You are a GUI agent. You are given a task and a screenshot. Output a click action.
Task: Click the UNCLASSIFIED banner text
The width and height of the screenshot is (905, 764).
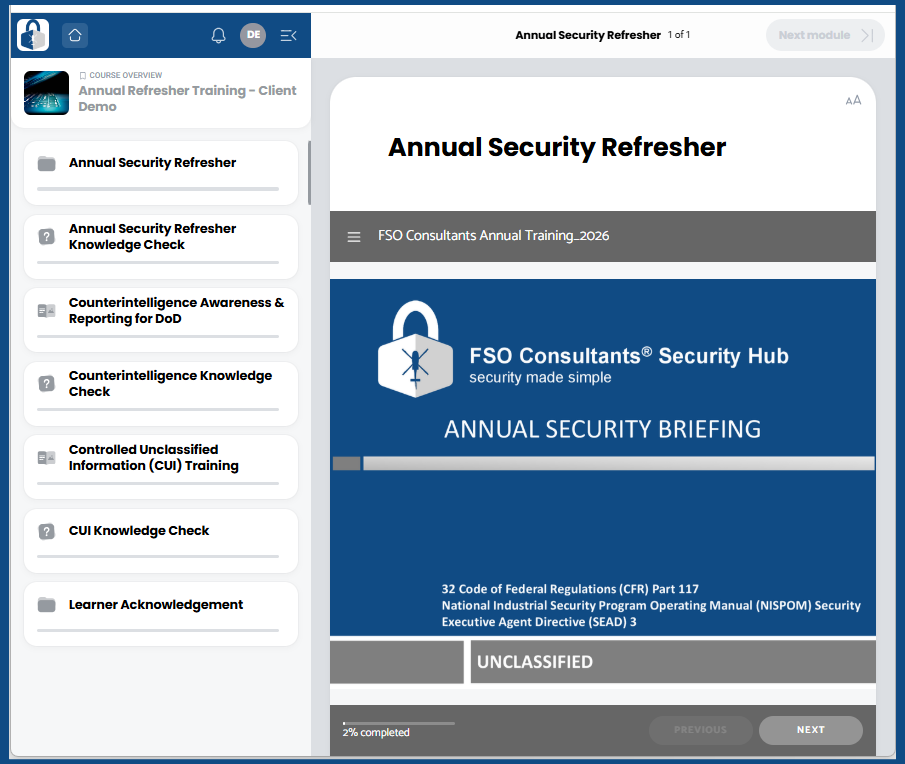point(535,662)
